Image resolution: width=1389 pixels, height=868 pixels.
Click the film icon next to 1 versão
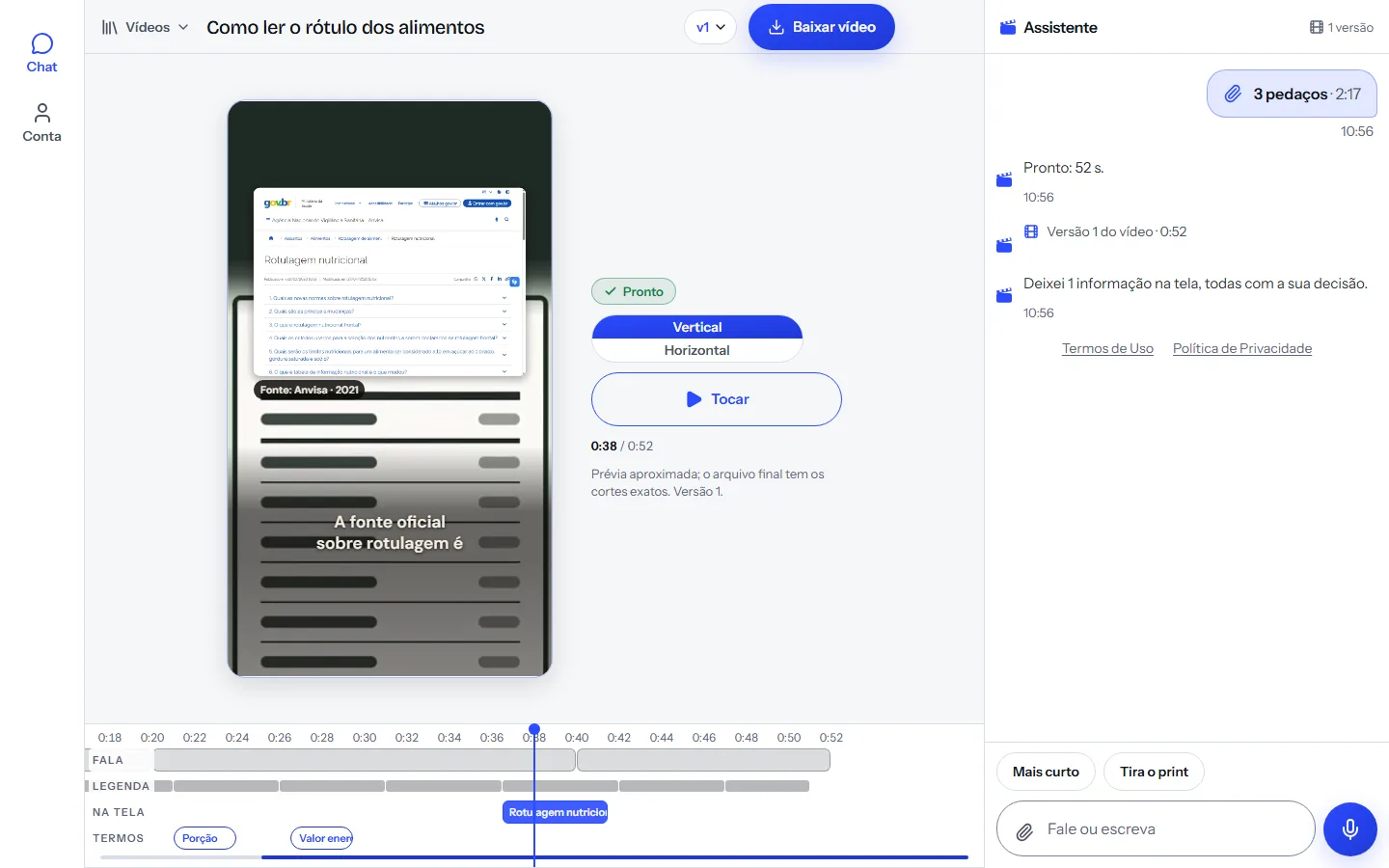coord(1316,27)
